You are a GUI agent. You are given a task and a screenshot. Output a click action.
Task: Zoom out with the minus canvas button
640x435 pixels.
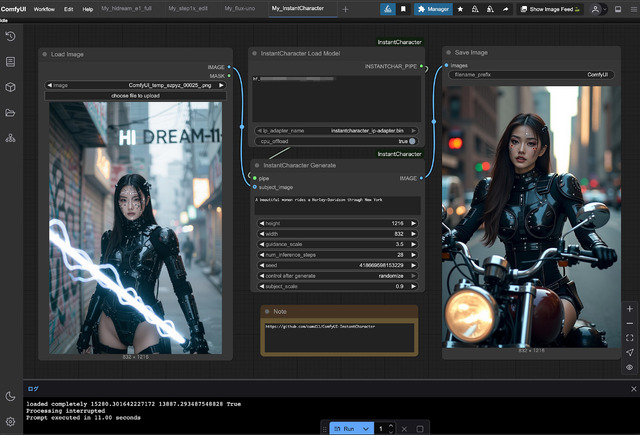pos(630,324)
